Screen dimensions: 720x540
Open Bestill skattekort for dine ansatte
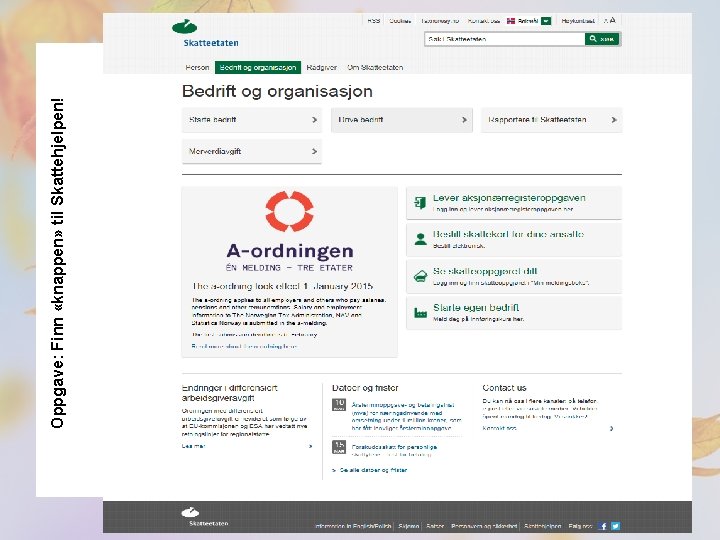508,234
